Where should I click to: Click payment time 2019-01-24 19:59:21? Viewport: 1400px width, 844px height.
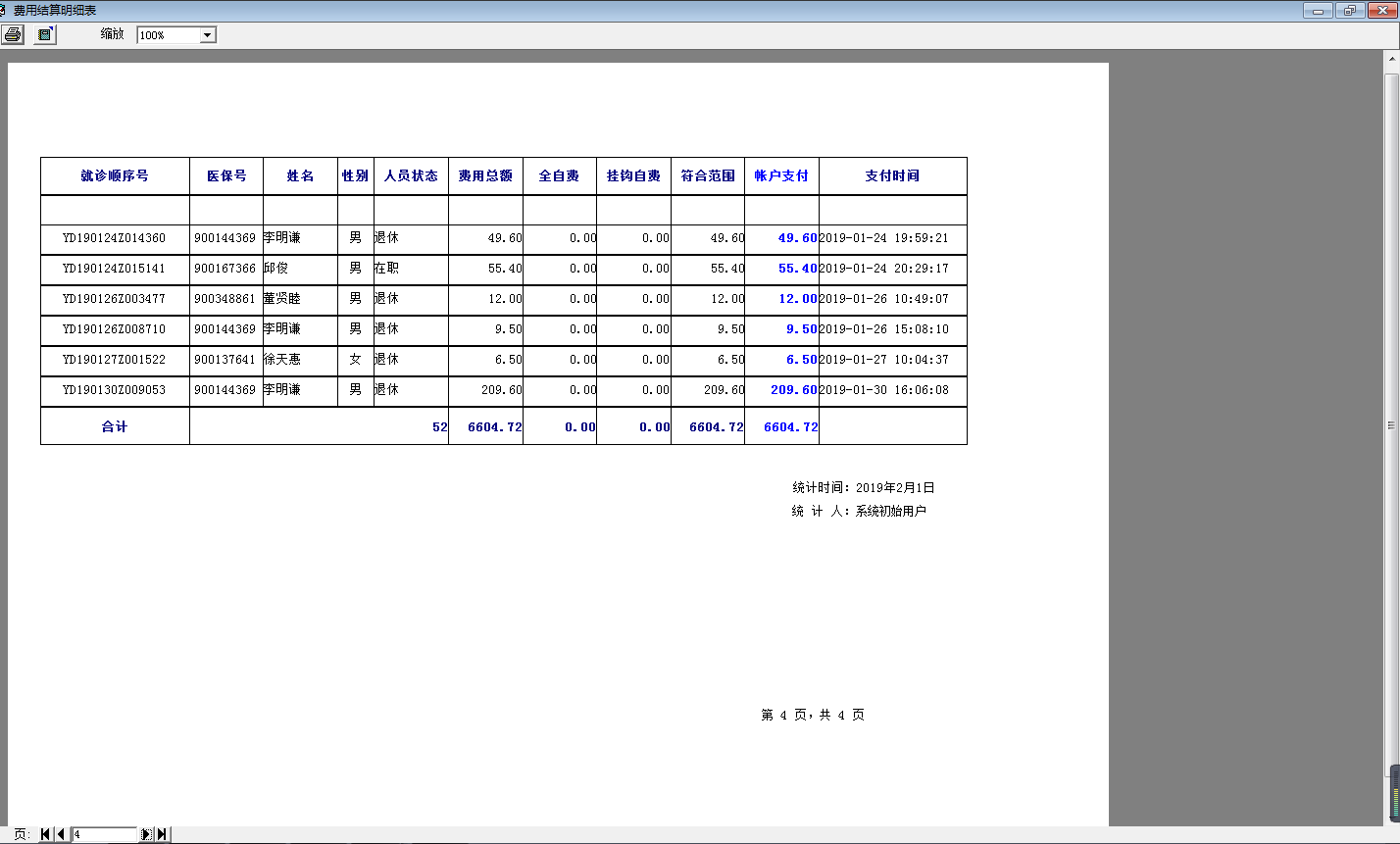[883, 238]
